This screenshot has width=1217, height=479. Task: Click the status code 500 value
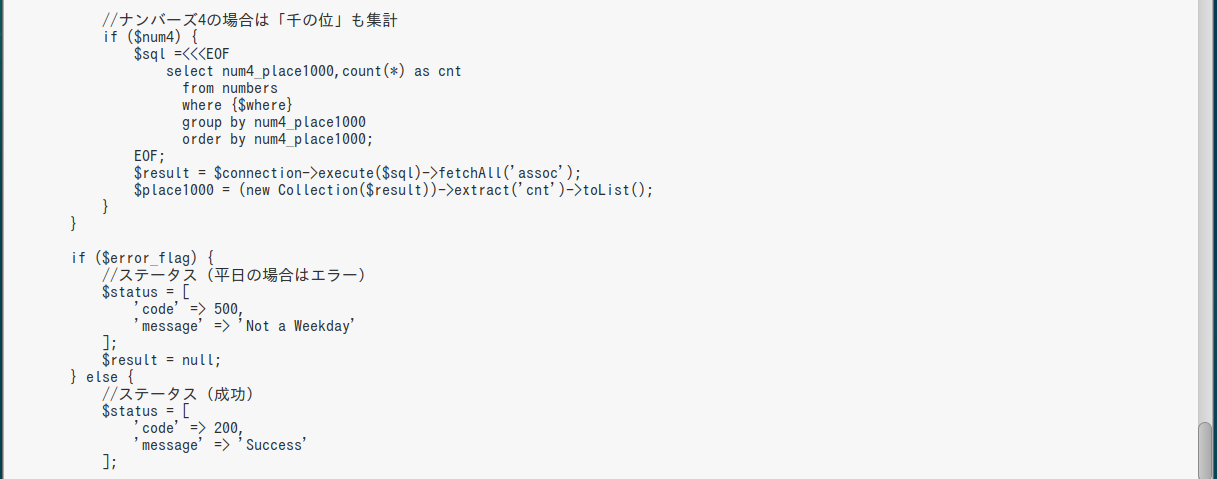pos(227,309)
